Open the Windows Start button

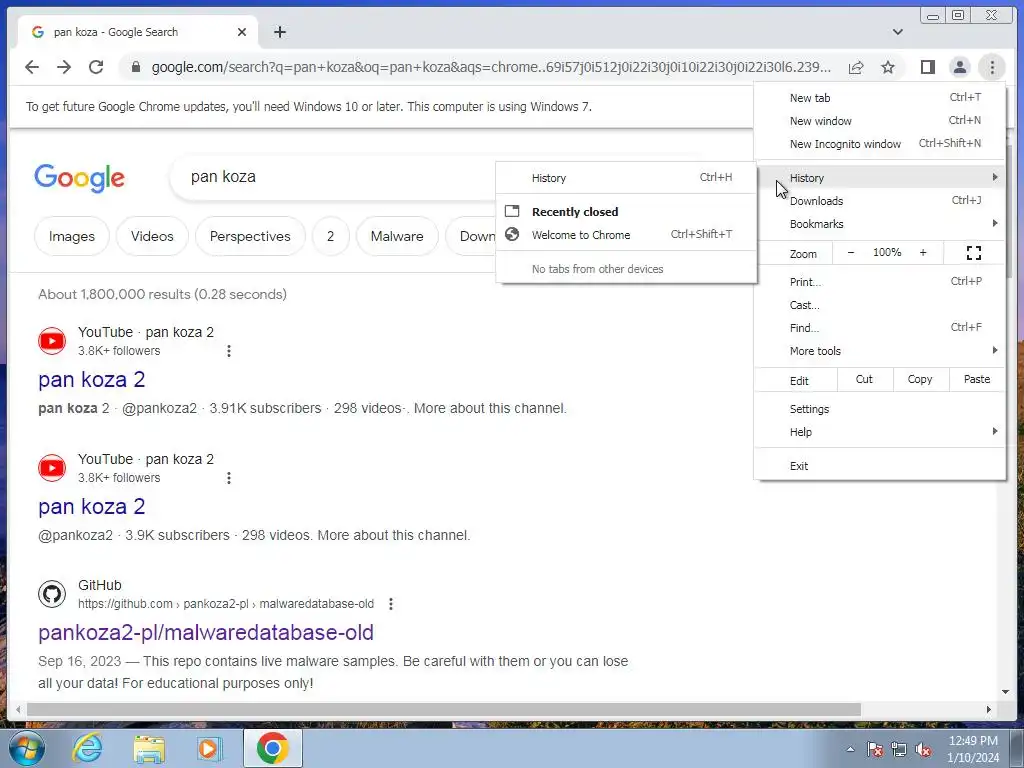click(x=27, y=748)
